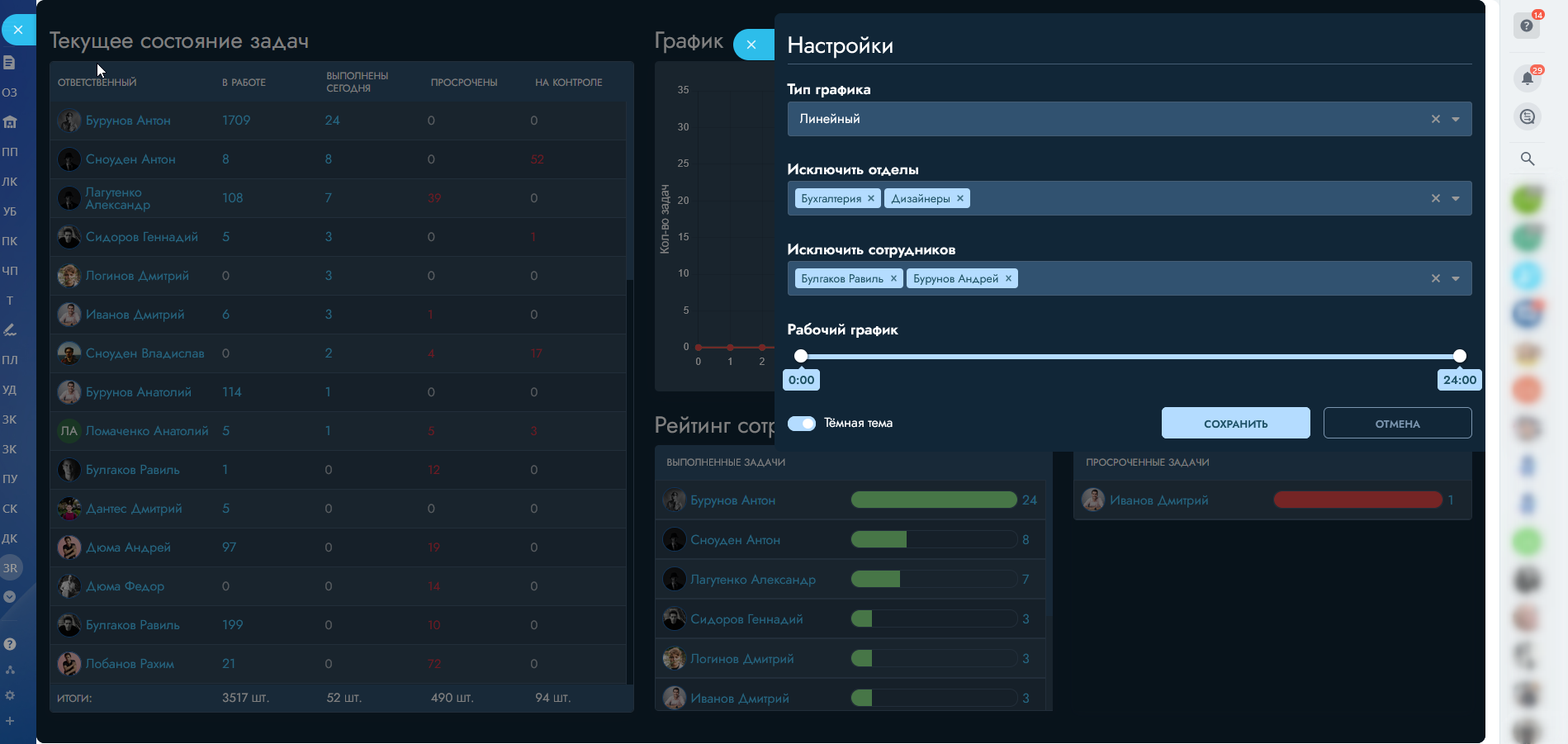Open the chat messages icon on right panel
This screenshot has width=1568, height=744.
click(1528, 117)
